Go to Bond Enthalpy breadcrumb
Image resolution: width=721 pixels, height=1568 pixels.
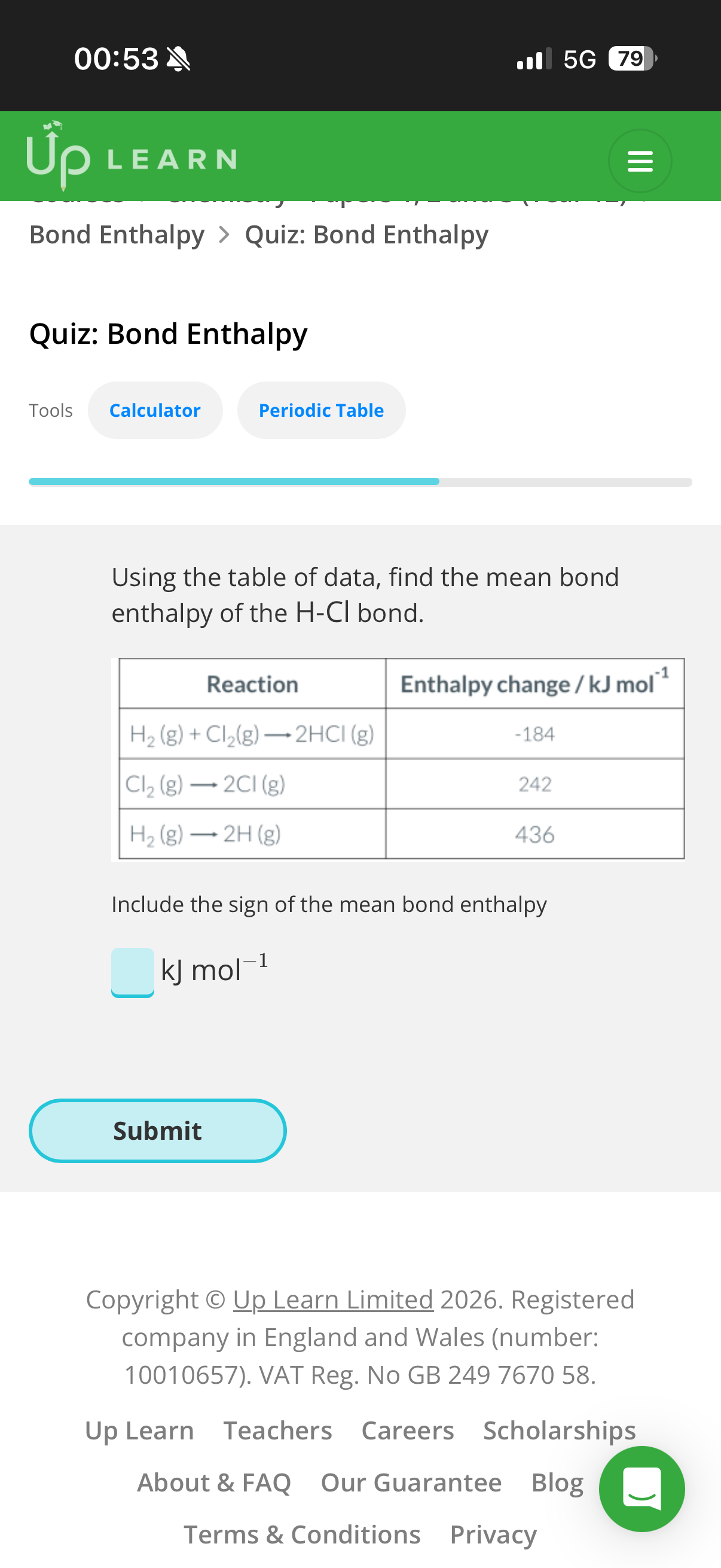point(117,235)
